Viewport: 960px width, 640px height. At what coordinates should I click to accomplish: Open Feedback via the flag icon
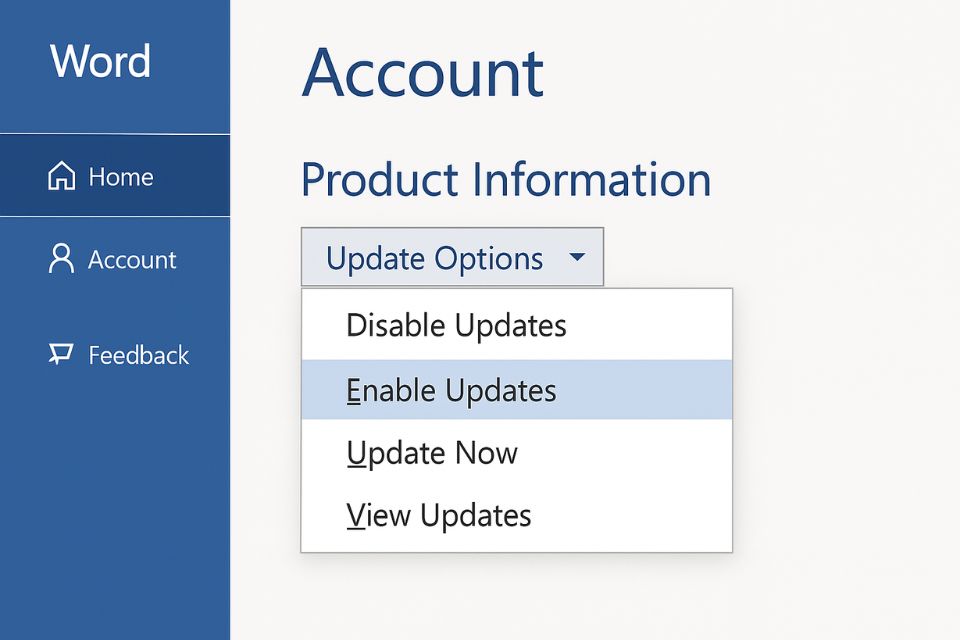click(61, 354)
